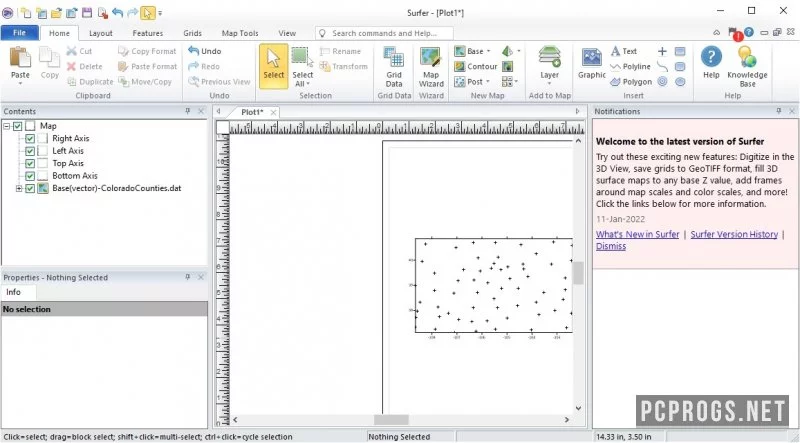Viewport: 800px width, 443px height.
Task: Click Undo in the ribbon Undo group
Action: [x=205, y=51]
